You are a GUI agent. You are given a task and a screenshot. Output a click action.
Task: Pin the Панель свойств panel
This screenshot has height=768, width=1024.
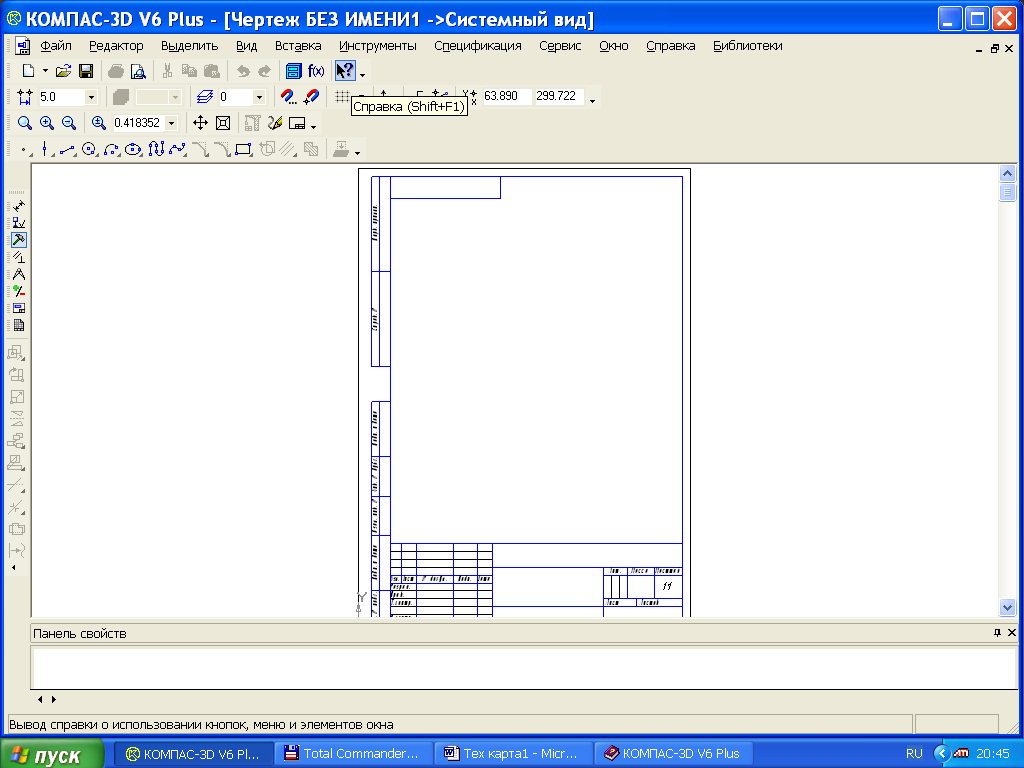point(997,632)
